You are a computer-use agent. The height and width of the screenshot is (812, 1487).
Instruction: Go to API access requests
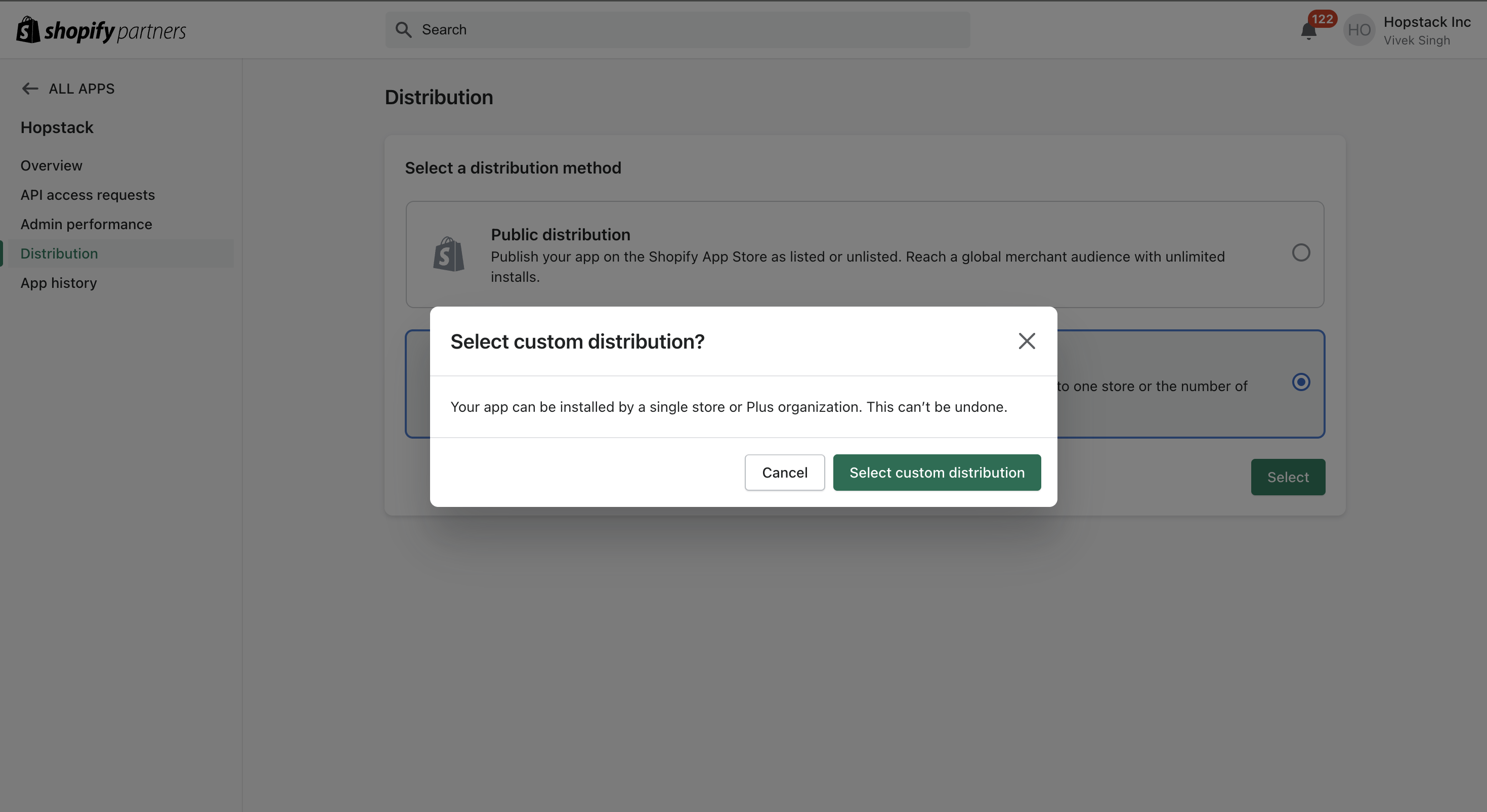tap(88, 195)
